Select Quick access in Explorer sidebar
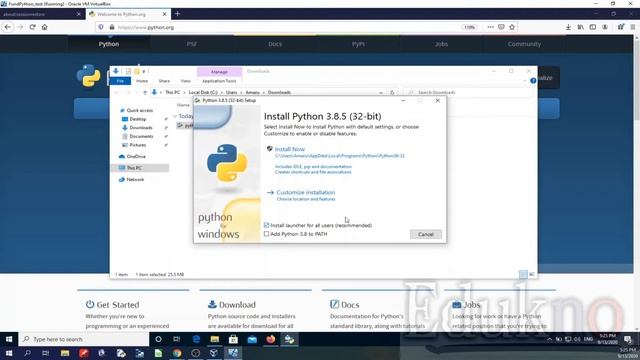This screenshot has height=360, width=640. pos(140,110)
